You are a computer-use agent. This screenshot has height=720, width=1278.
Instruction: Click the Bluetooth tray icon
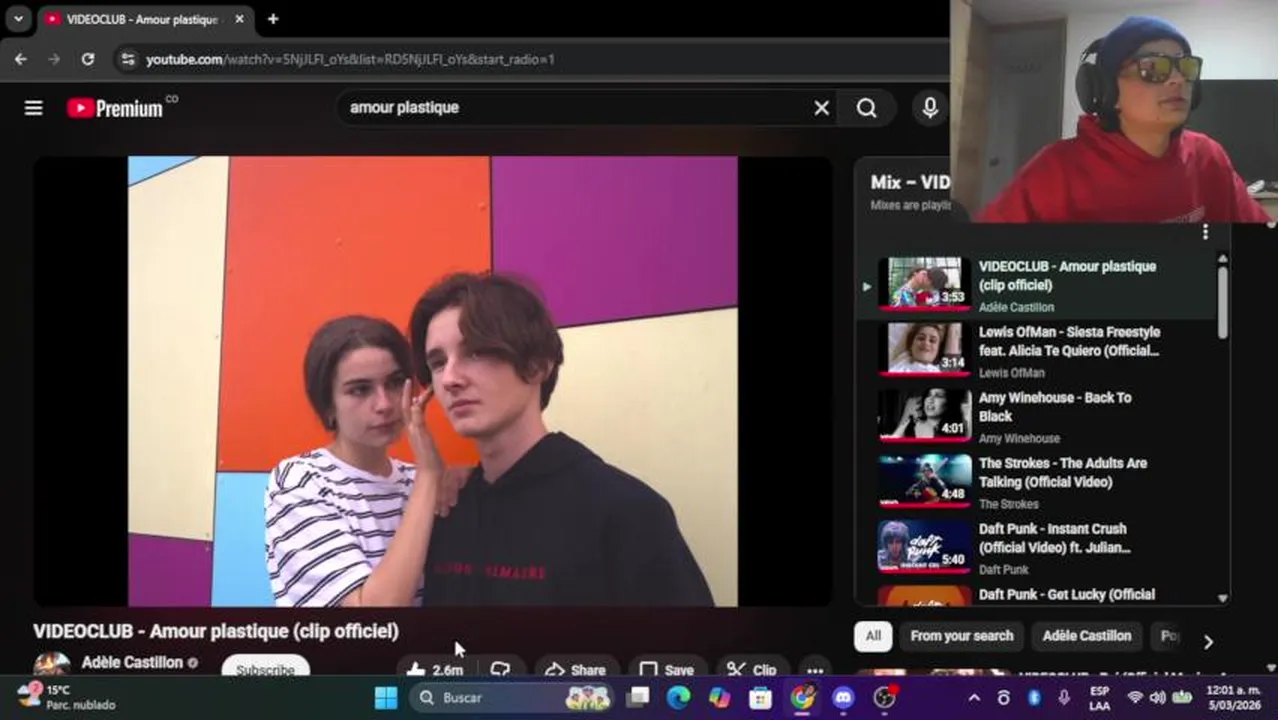[x=1034, y=698]
